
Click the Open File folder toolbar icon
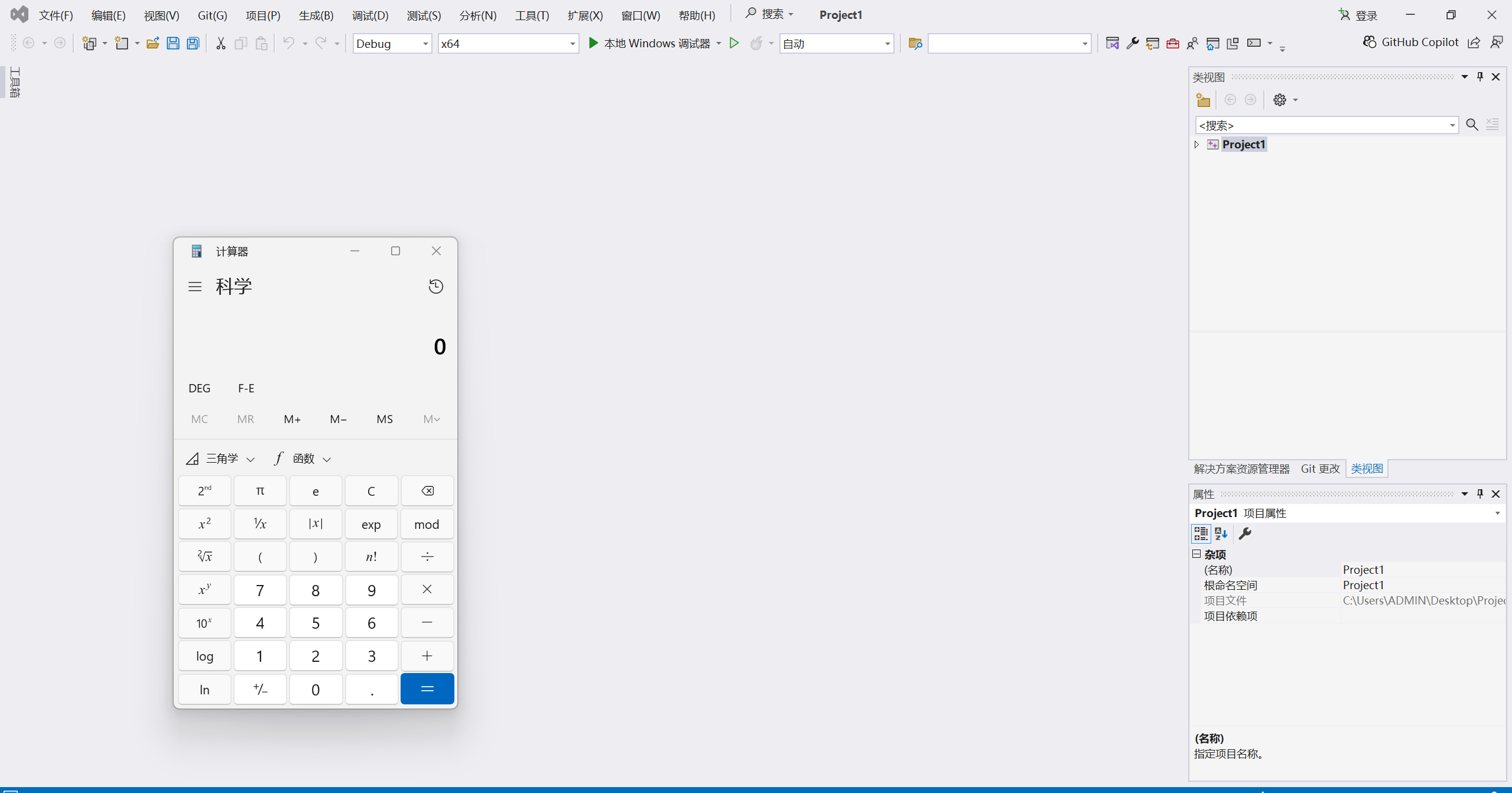click(152, 43)
